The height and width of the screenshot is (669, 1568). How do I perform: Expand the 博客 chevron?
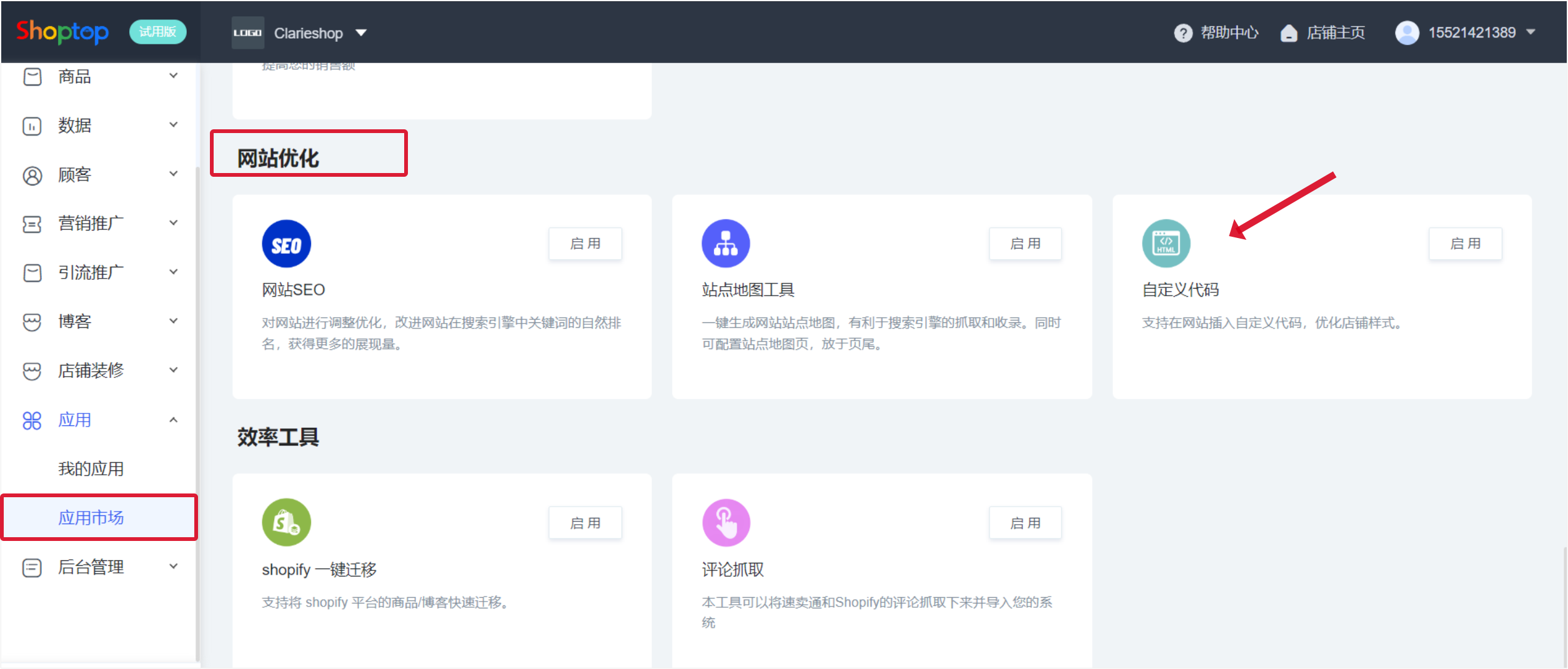pos(174,321)
